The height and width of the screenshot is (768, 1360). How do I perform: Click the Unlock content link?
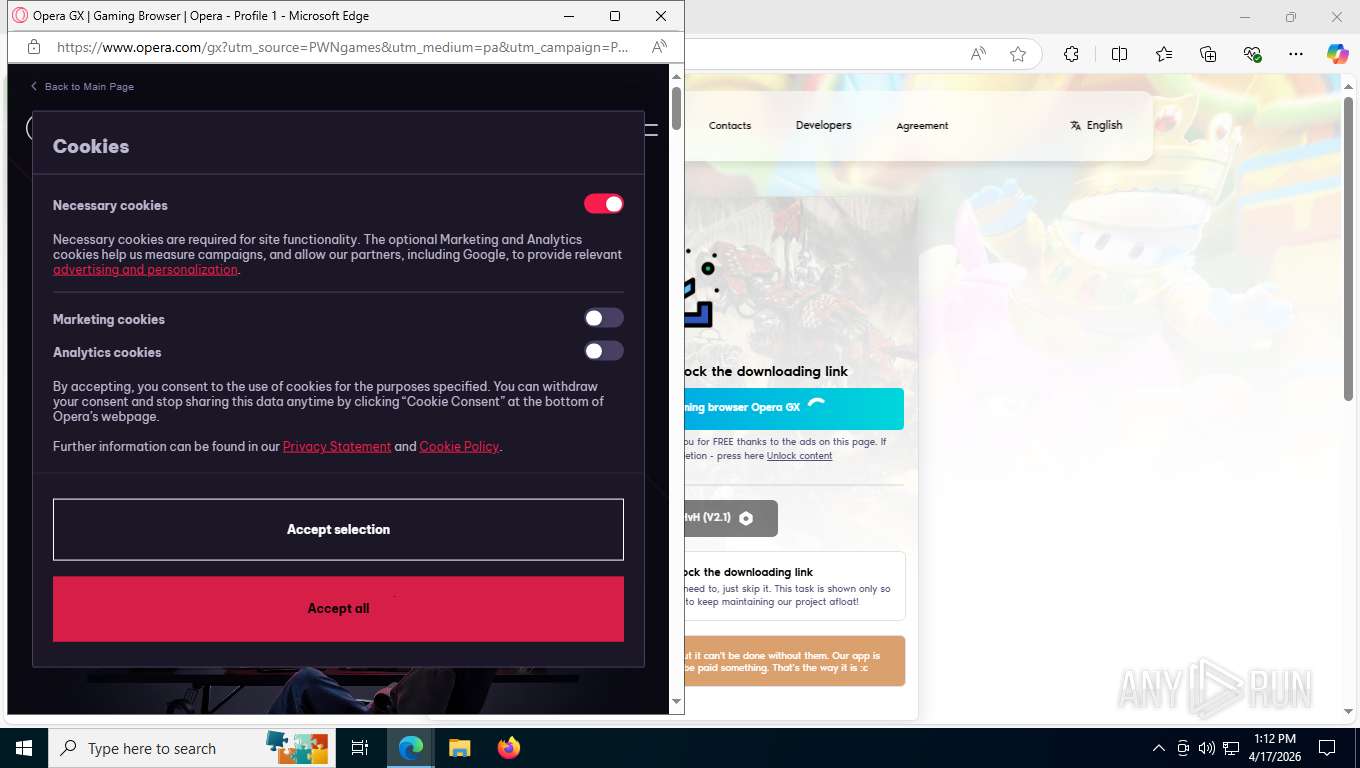(799, 456)
